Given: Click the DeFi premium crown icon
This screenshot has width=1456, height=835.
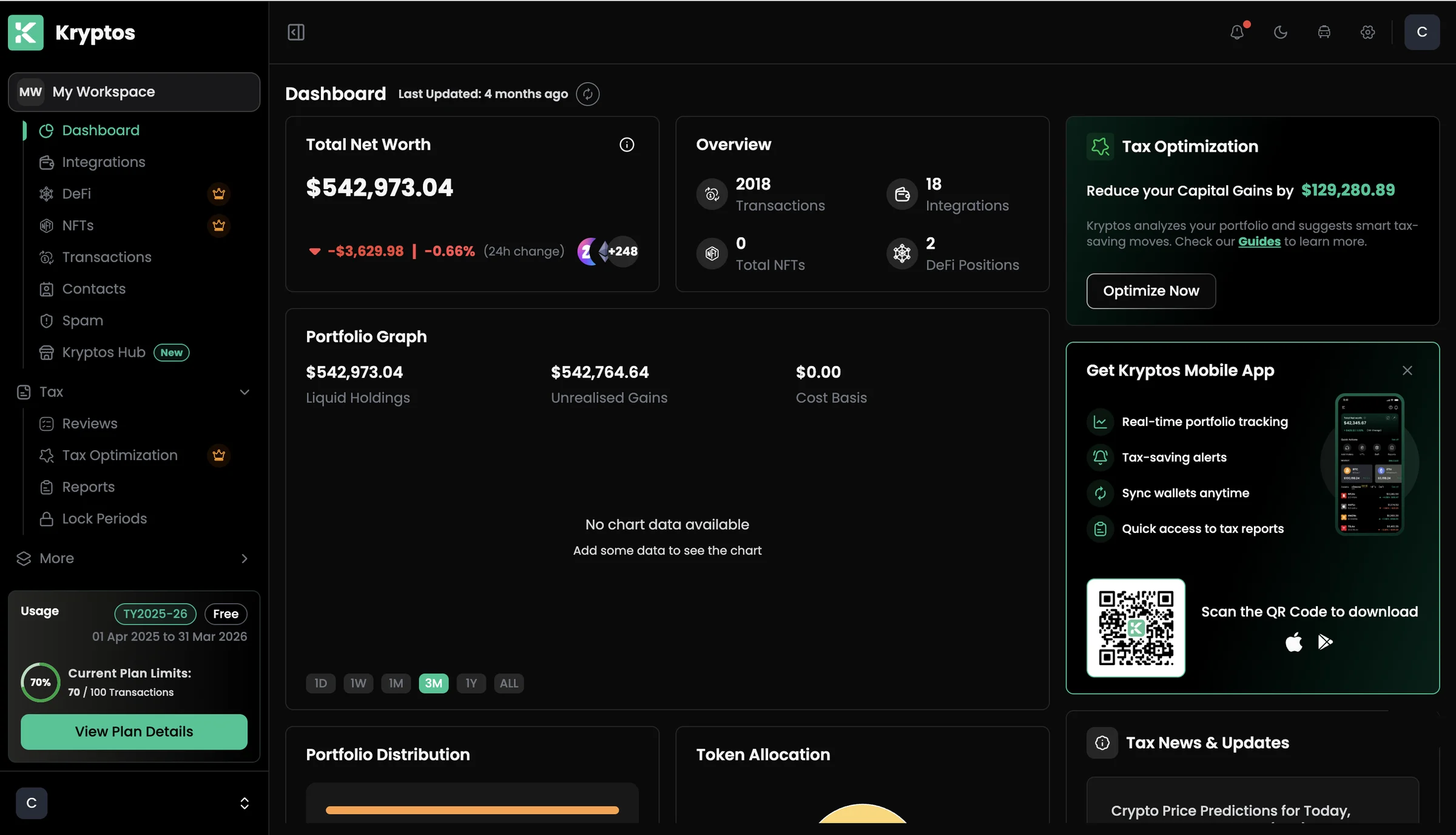Looking at the screenshot, I should coord(219,194).
